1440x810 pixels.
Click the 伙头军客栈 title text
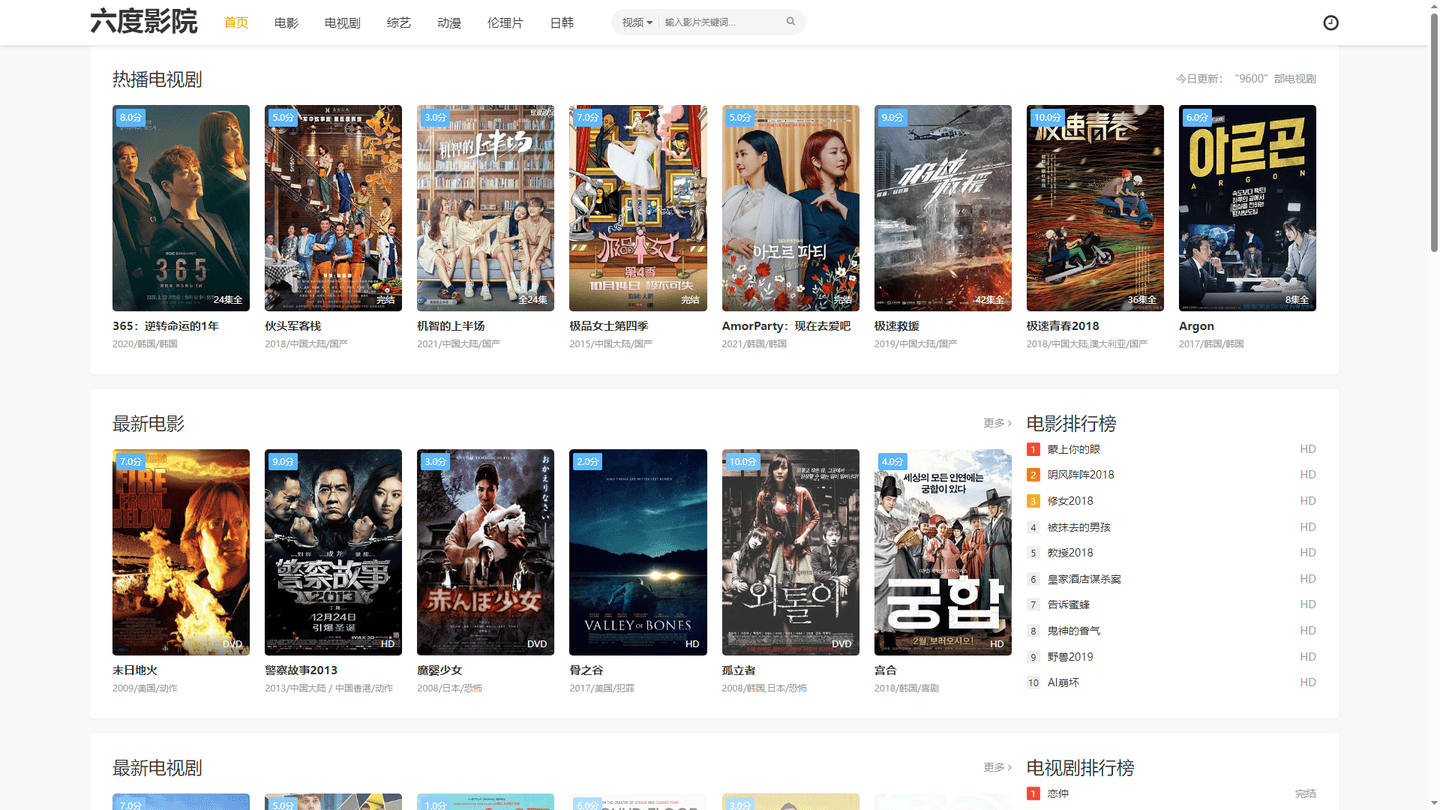[293, 326]
